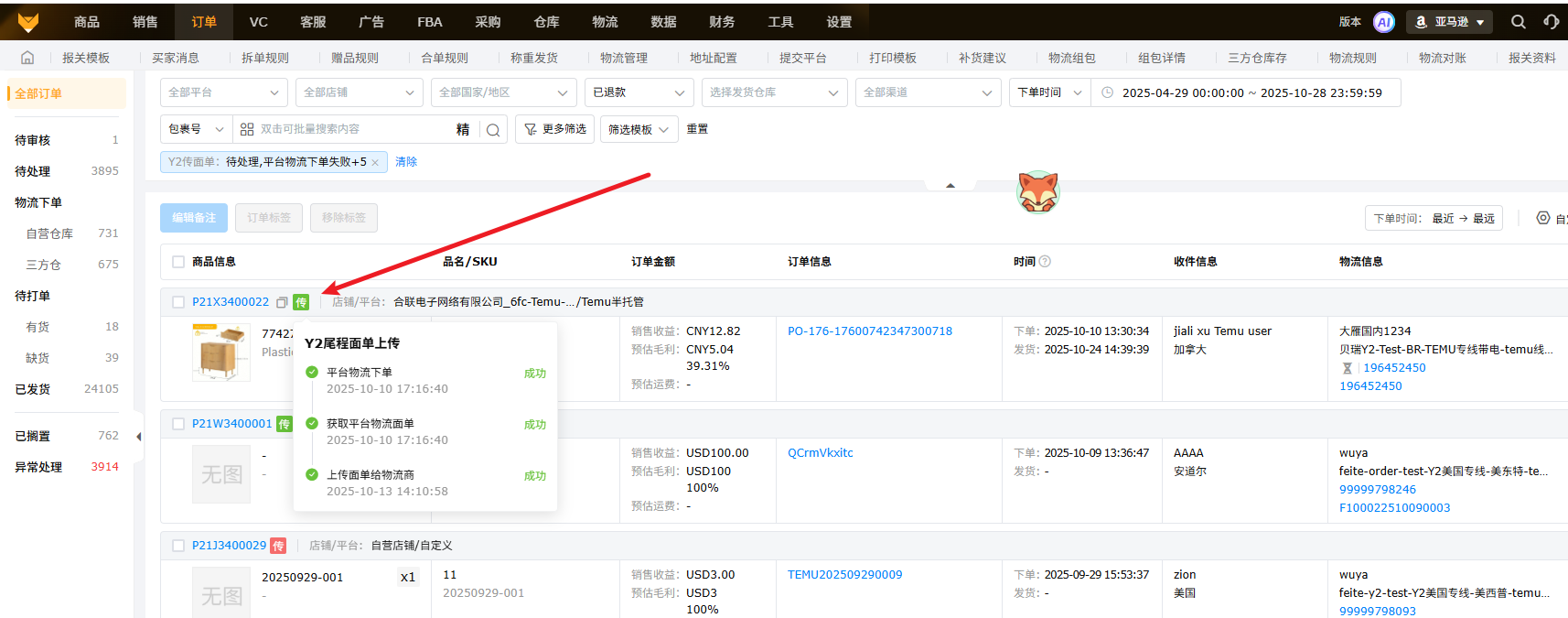
Task: Open the 全部国家/地区 dropdown
Action: [x=504, y=92]
